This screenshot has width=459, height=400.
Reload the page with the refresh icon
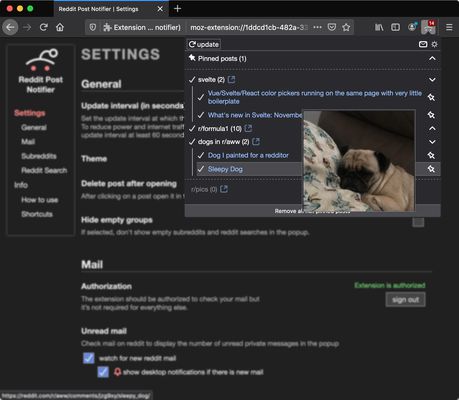44,27
